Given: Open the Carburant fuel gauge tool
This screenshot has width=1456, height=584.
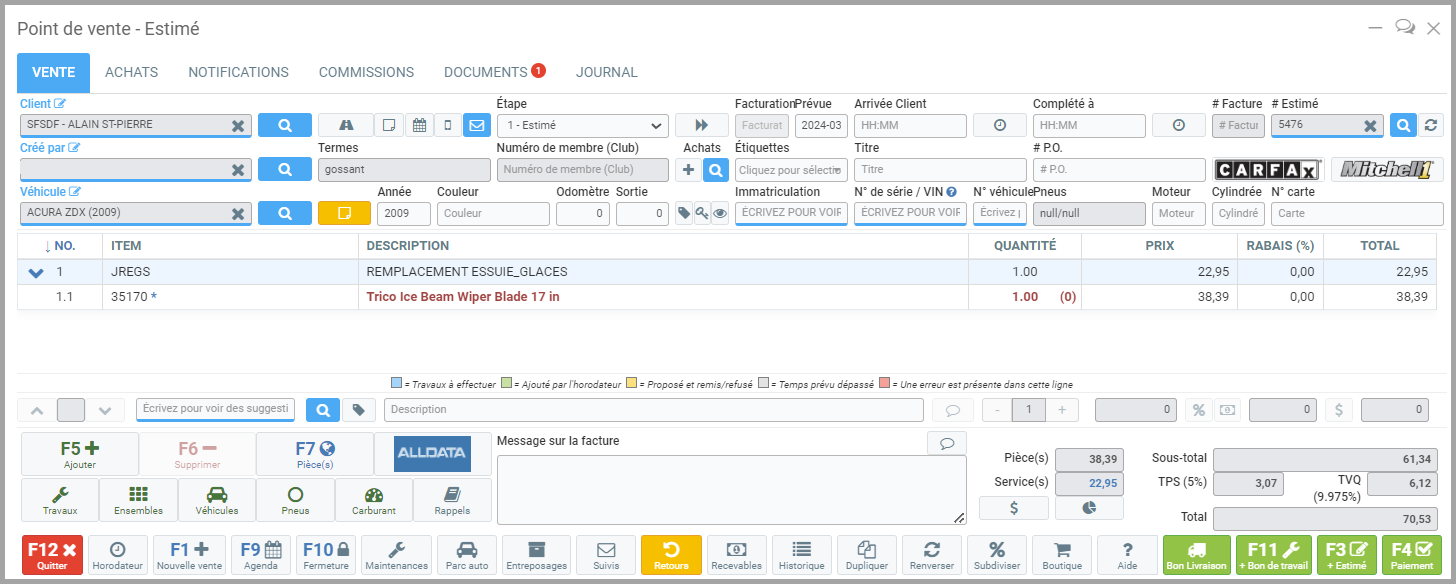Looking at the screenshot, I should [x=374, y=499].
